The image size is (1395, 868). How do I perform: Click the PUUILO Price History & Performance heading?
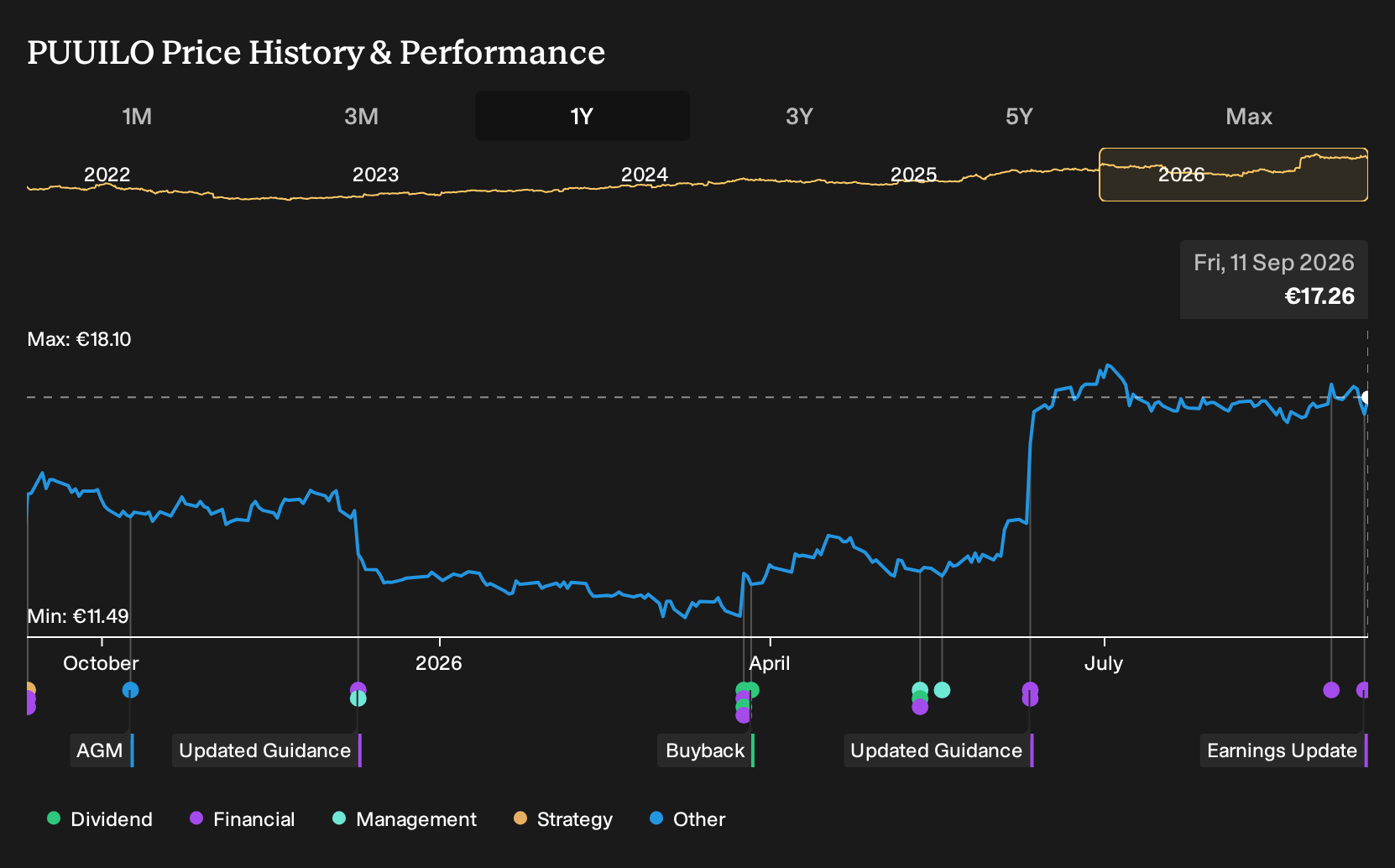(316, 52)
